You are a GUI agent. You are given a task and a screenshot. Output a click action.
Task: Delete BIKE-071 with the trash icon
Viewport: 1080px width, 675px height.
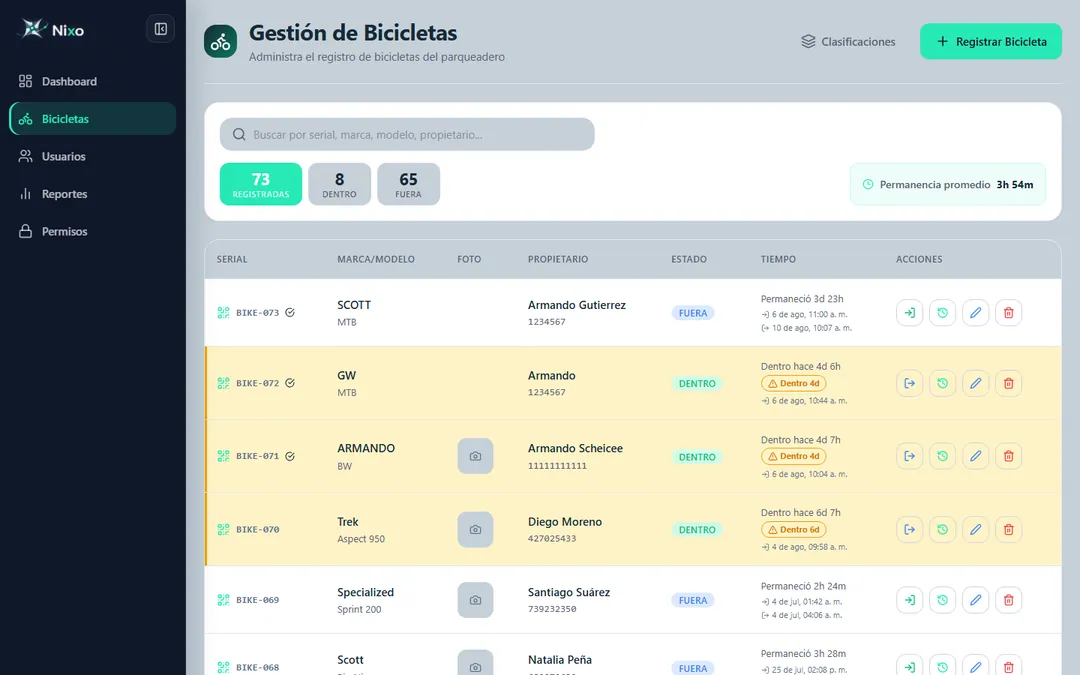click(1008, 456)
